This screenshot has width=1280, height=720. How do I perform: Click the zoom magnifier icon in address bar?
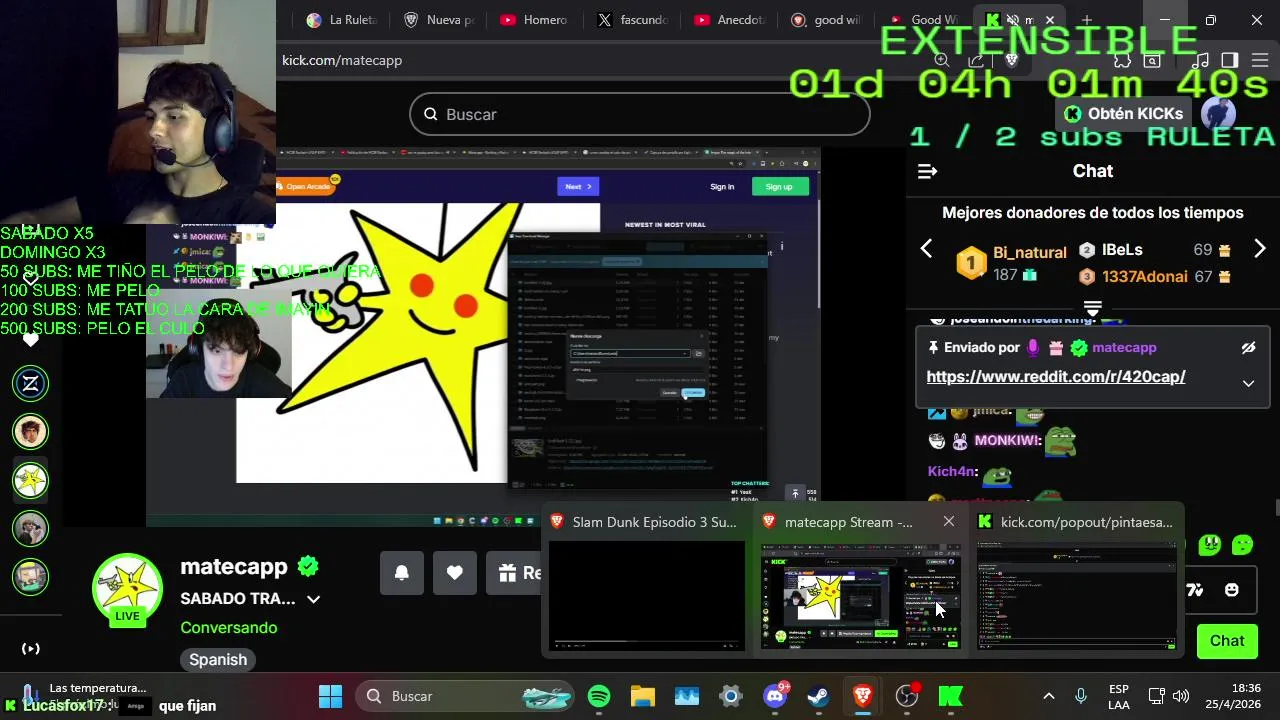(x=941, y=60)
